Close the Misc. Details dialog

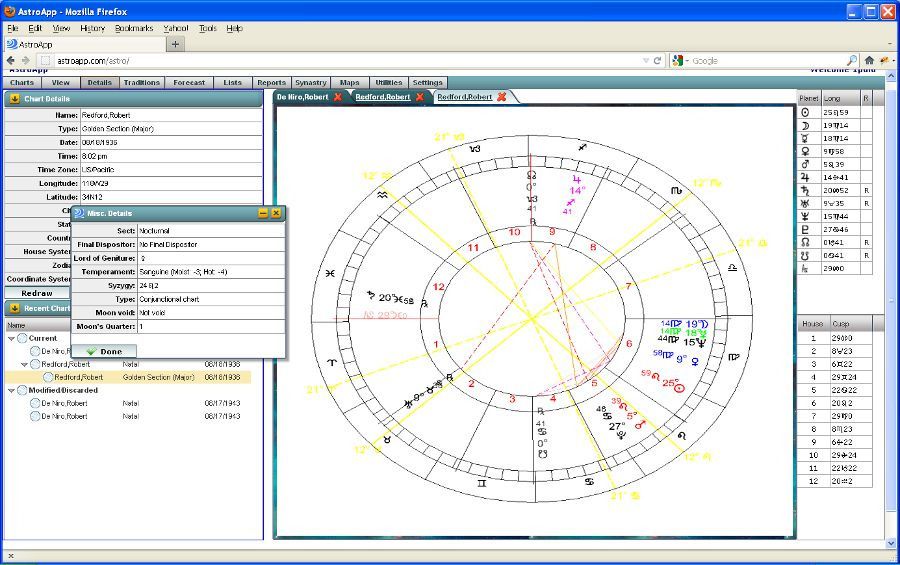click(276, 213)
